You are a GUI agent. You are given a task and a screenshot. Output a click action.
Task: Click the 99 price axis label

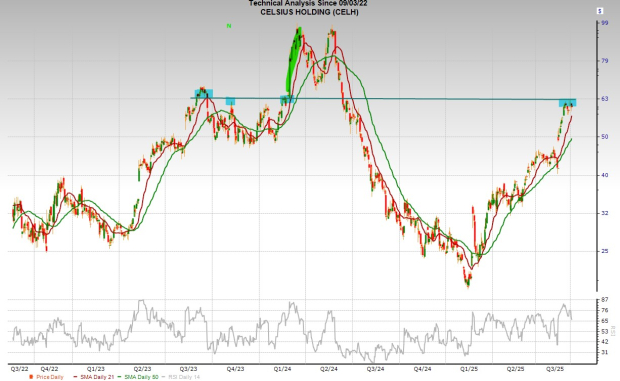click(x=605, y=23)
